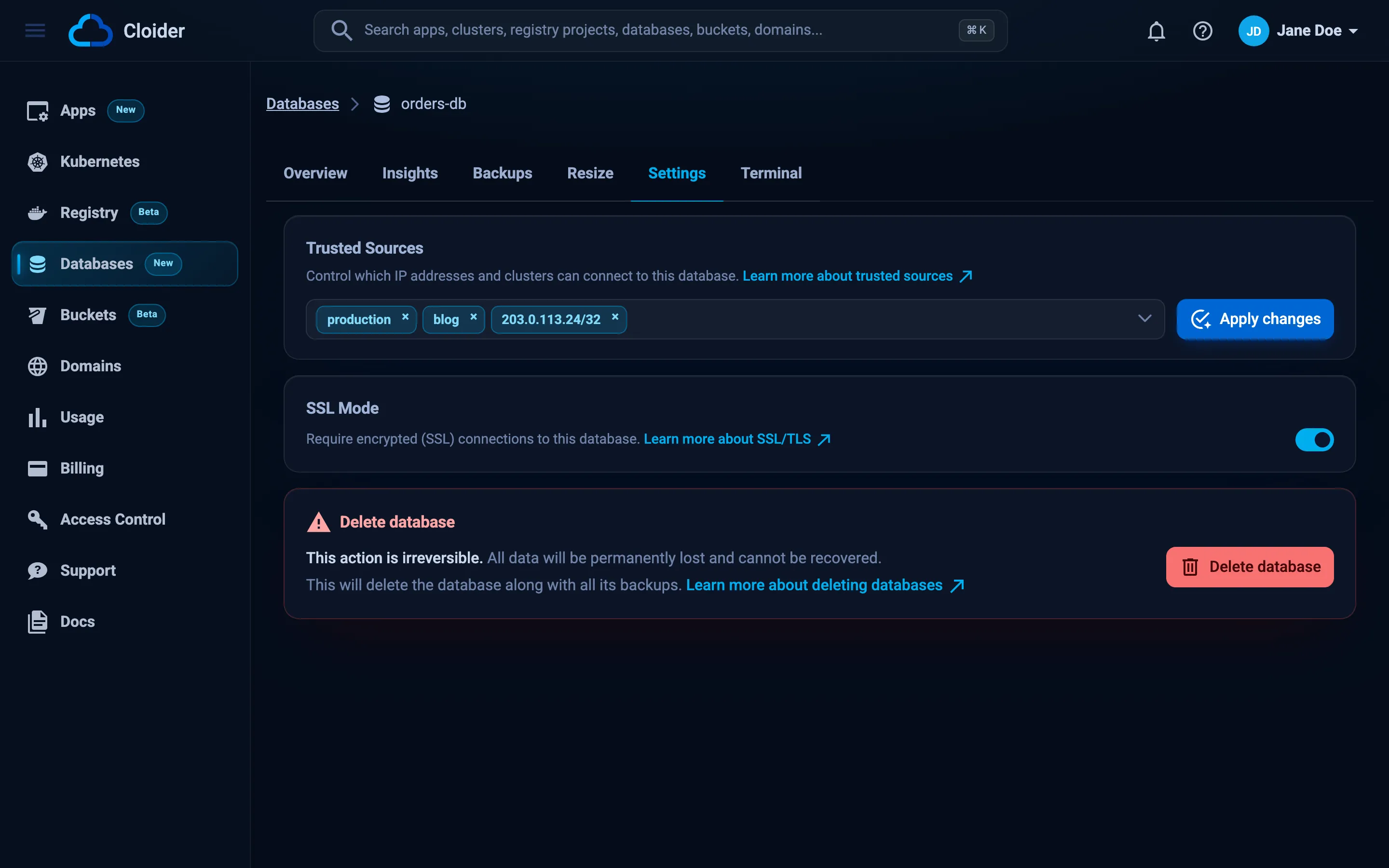The width and height of the screenshot is (1389, 868).
Task: Open Learn more about deleting databases link
Action: pos(825,585)
